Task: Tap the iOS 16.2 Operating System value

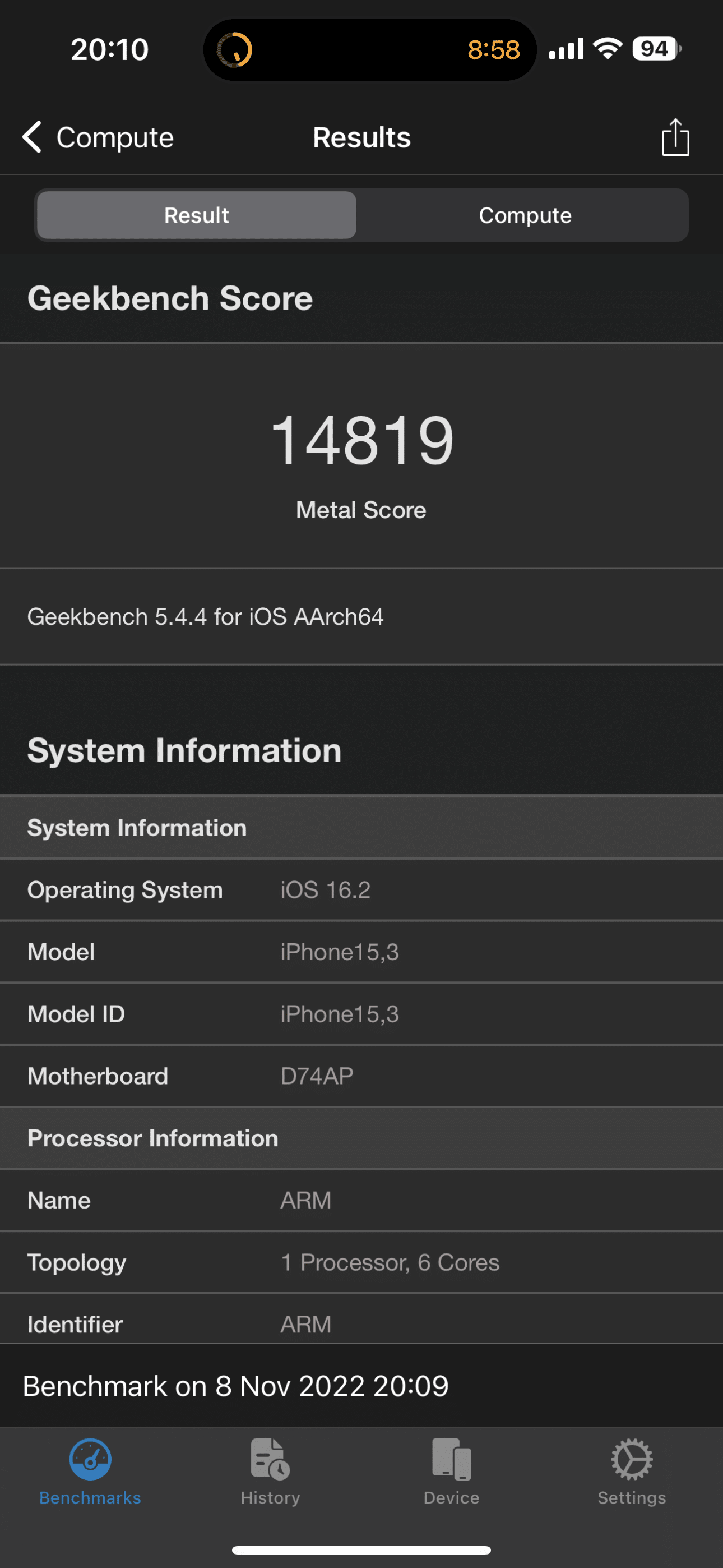Action: 325,890
